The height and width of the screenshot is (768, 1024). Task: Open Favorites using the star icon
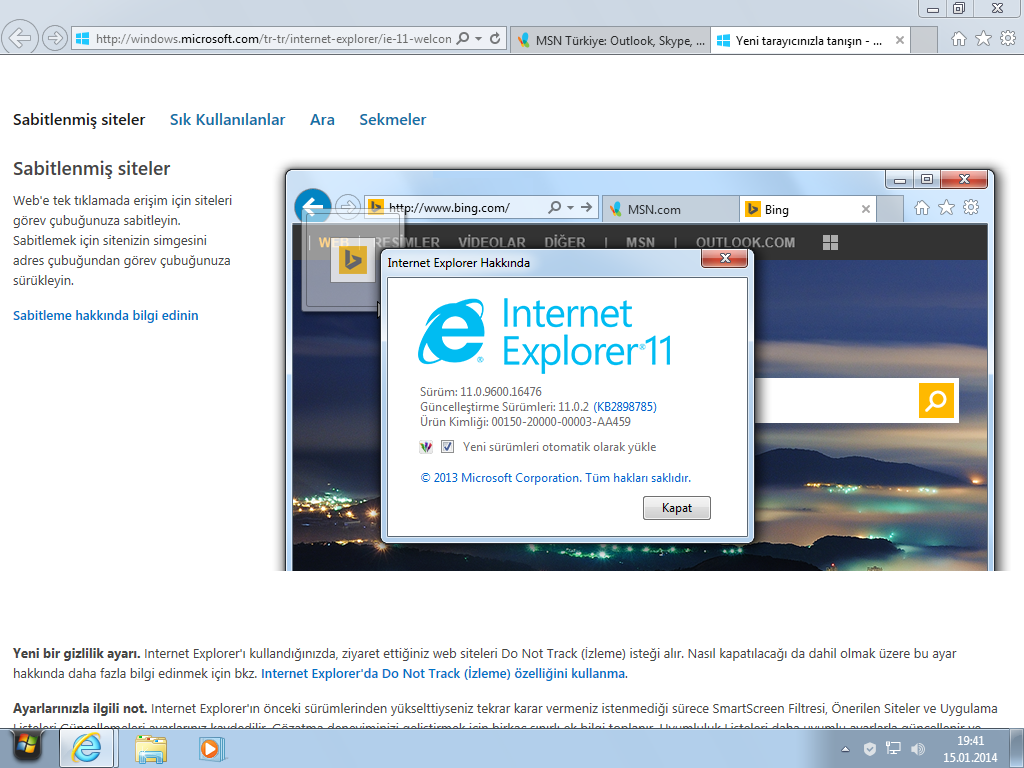983,39
